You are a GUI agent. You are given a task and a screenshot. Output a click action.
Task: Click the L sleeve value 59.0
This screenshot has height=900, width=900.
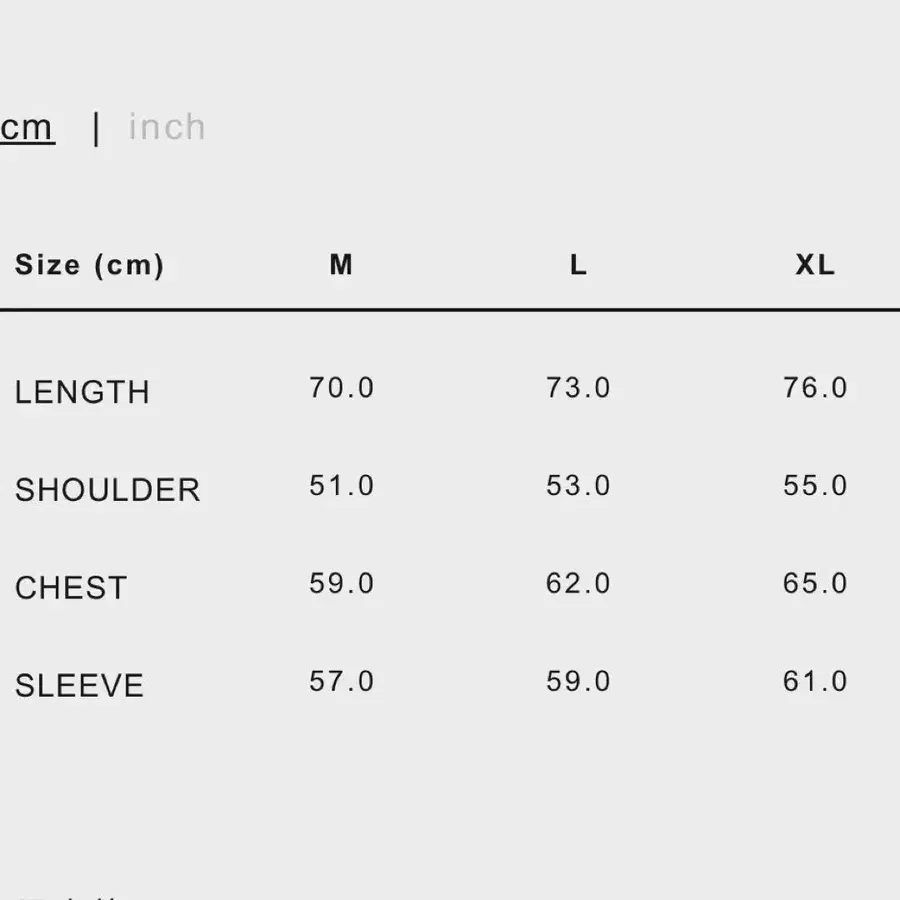578,682
